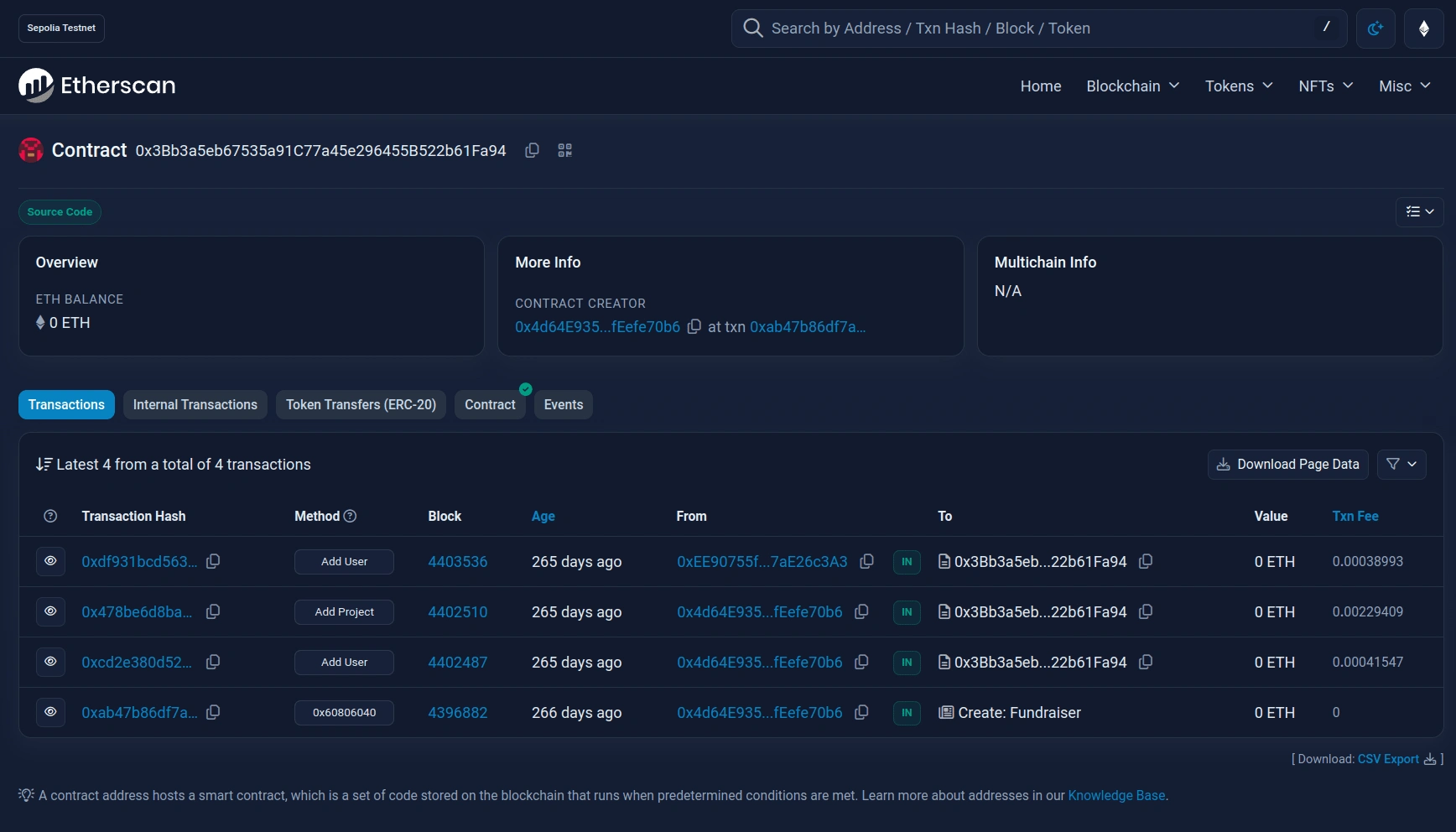Click Download Page Data button
Screen dimensions: 1456x832
click(x=1288, y=465)
